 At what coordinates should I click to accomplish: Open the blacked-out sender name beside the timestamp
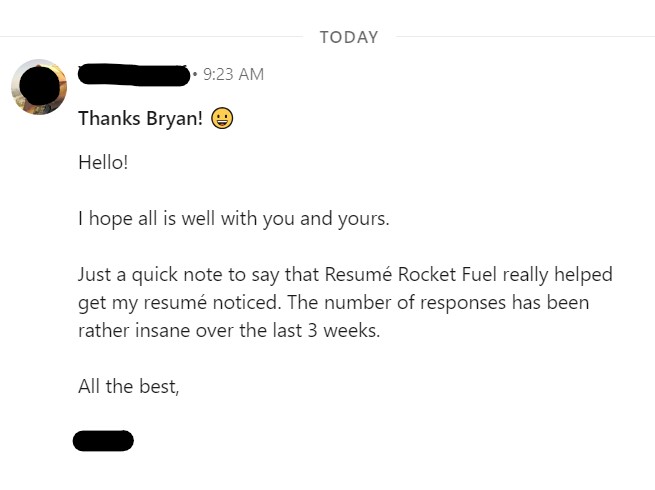[134, 75]
